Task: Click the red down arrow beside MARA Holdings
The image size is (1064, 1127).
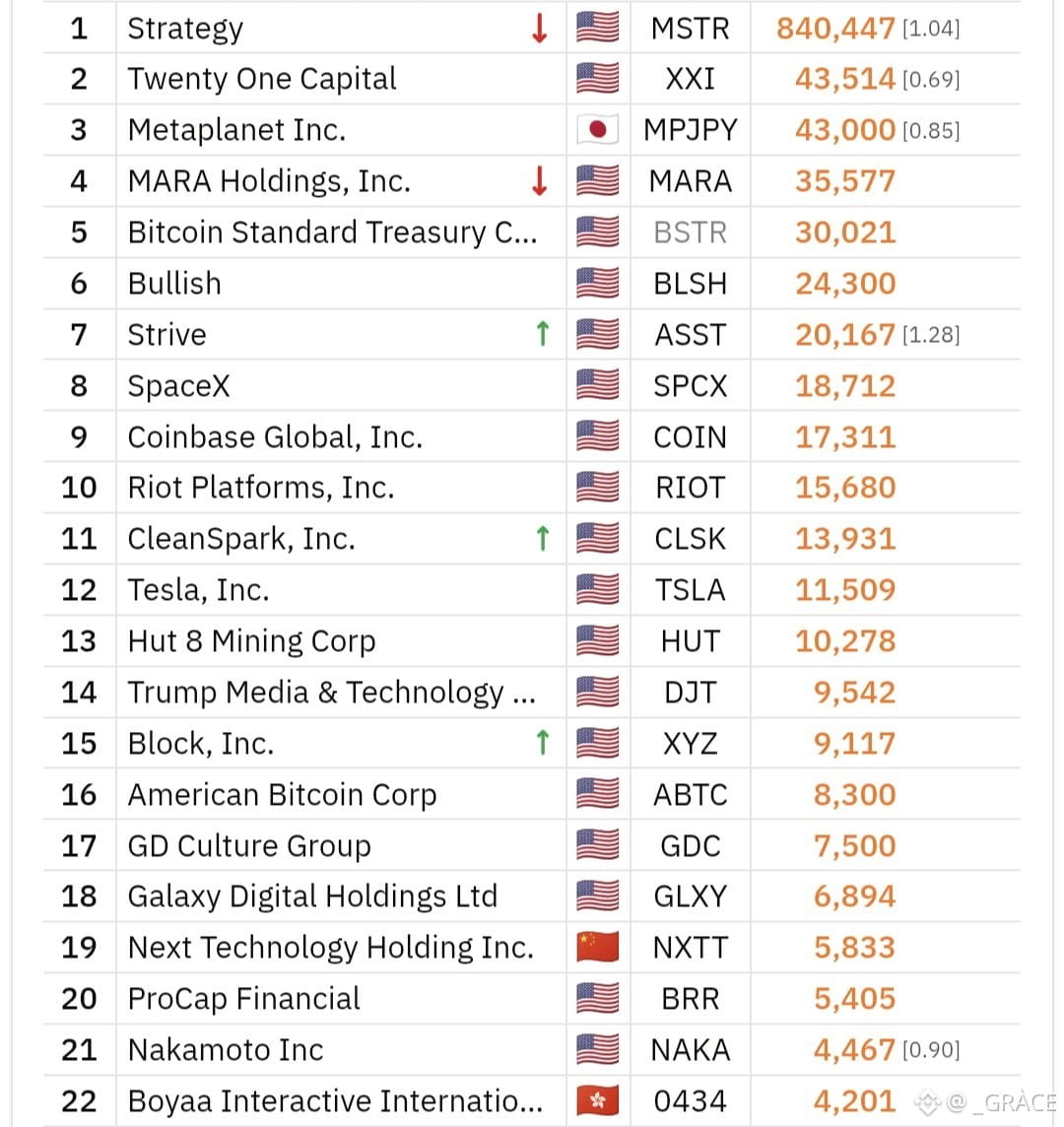Action: click(539, 180)
